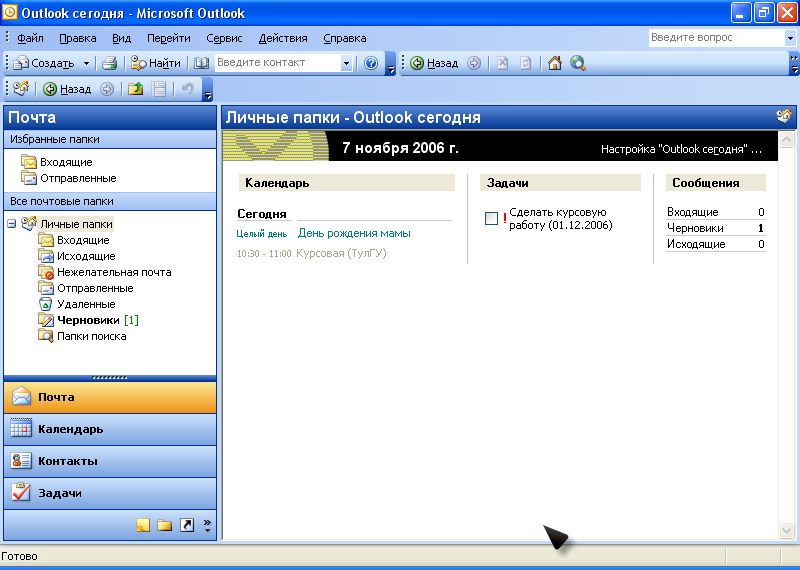Click the vertical scrollbar down arrow
Viewport: 800px width, 570px height.
[786, 531]
